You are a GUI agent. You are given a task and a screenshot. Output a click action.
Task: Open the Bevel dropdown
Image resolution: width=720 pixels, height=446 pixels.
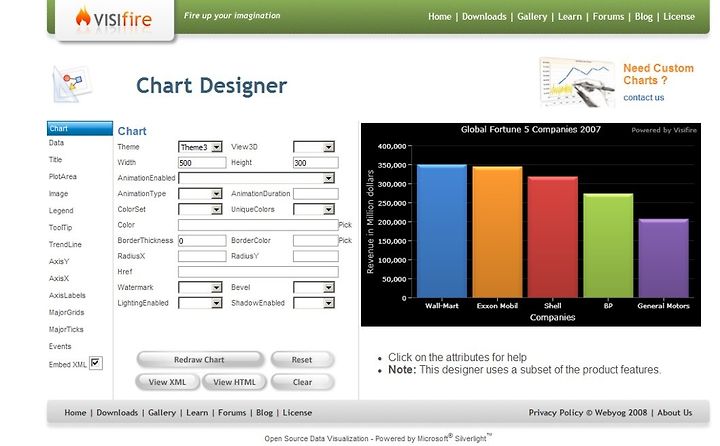314,288
